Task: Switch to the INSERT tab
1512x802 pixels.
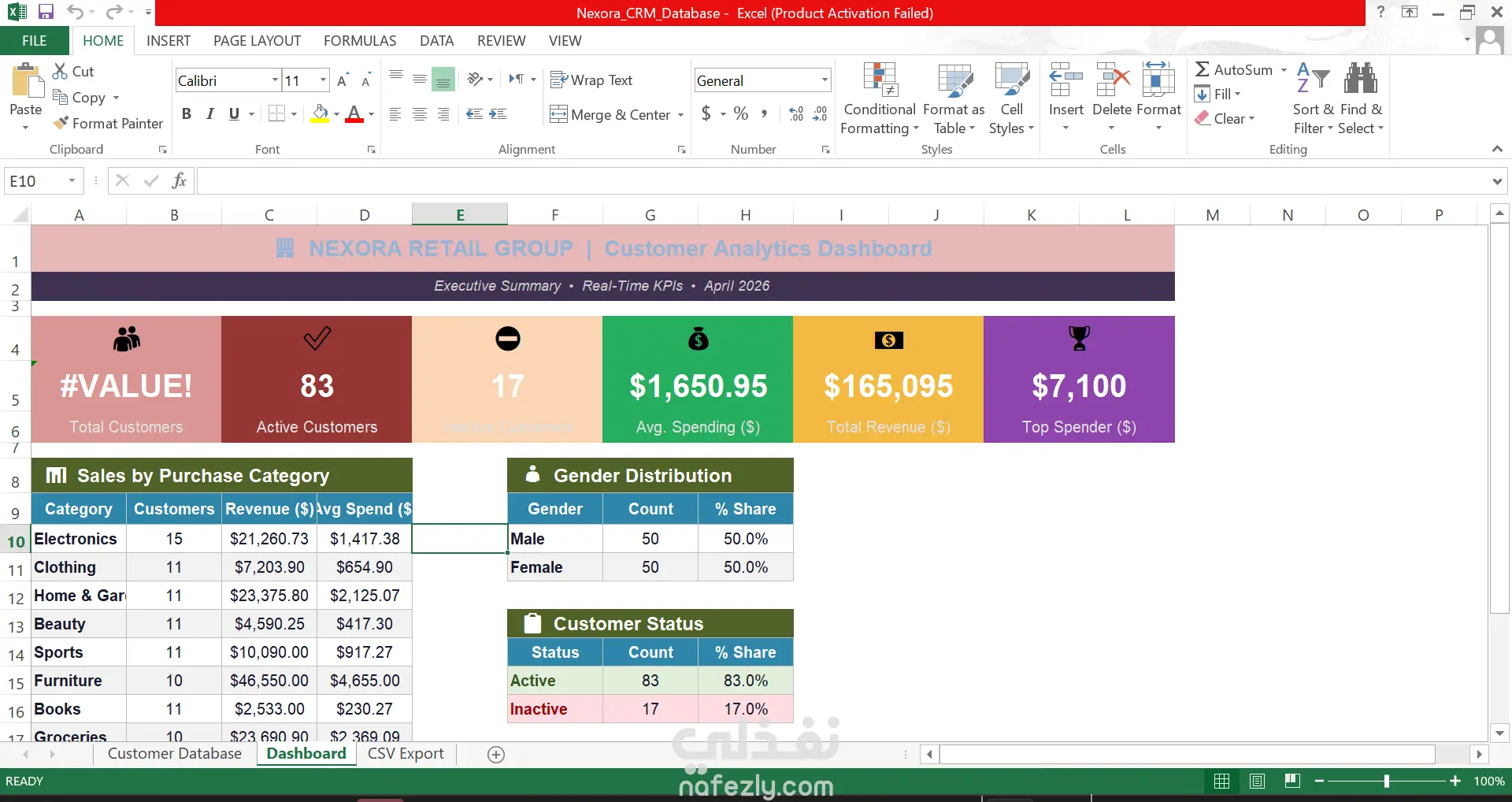Action: [169, 40]
